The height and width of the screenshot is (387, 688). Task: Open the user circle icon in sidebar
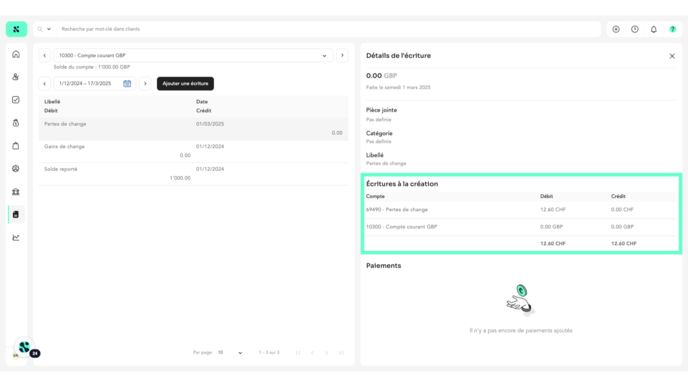(16, 168)
